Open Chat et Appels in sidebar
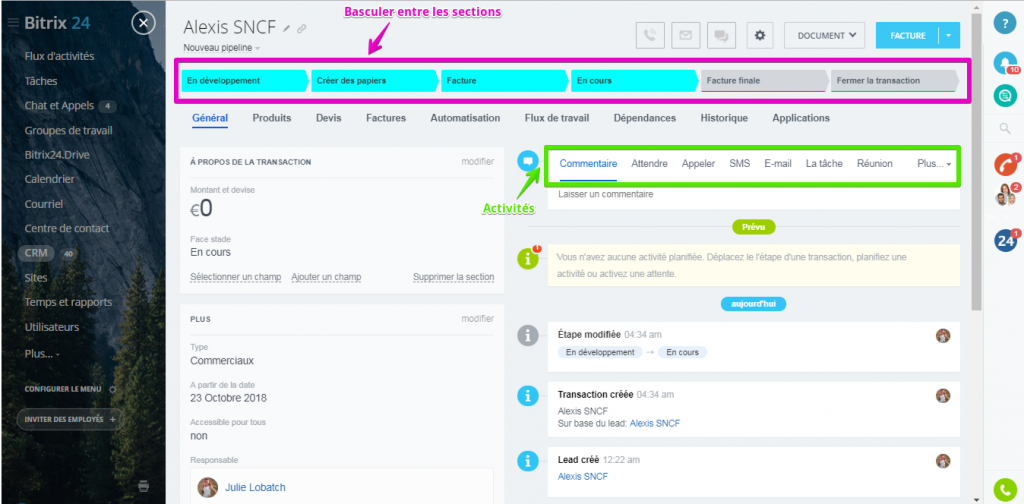 59,106
